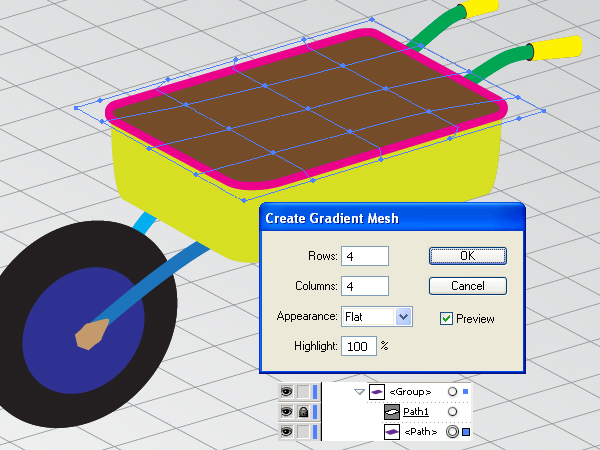Uncheck the Preview checkbox

click(x=446, y=318)
